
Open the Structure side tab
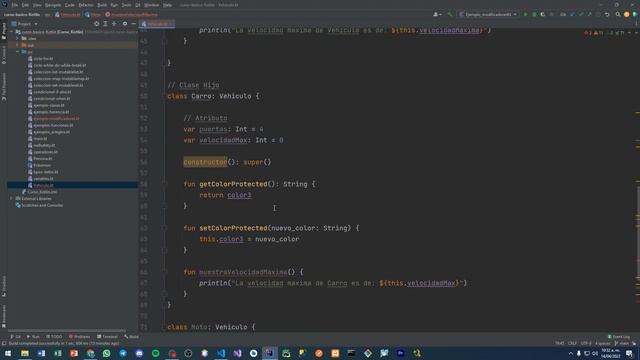(4, 286)
